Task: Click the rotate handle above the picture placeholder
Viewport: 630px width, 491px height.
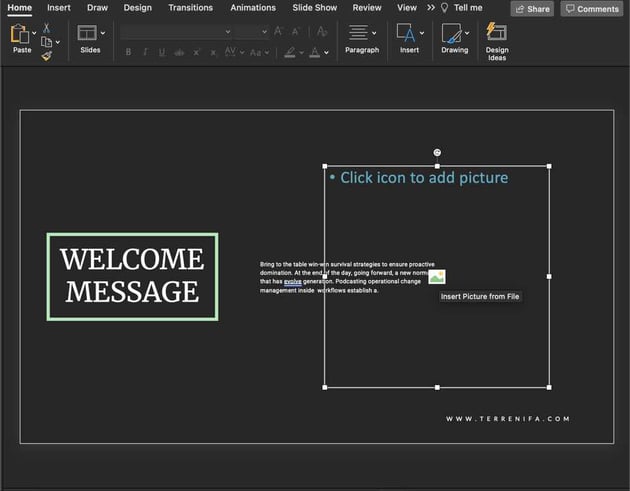Action: 437,153
